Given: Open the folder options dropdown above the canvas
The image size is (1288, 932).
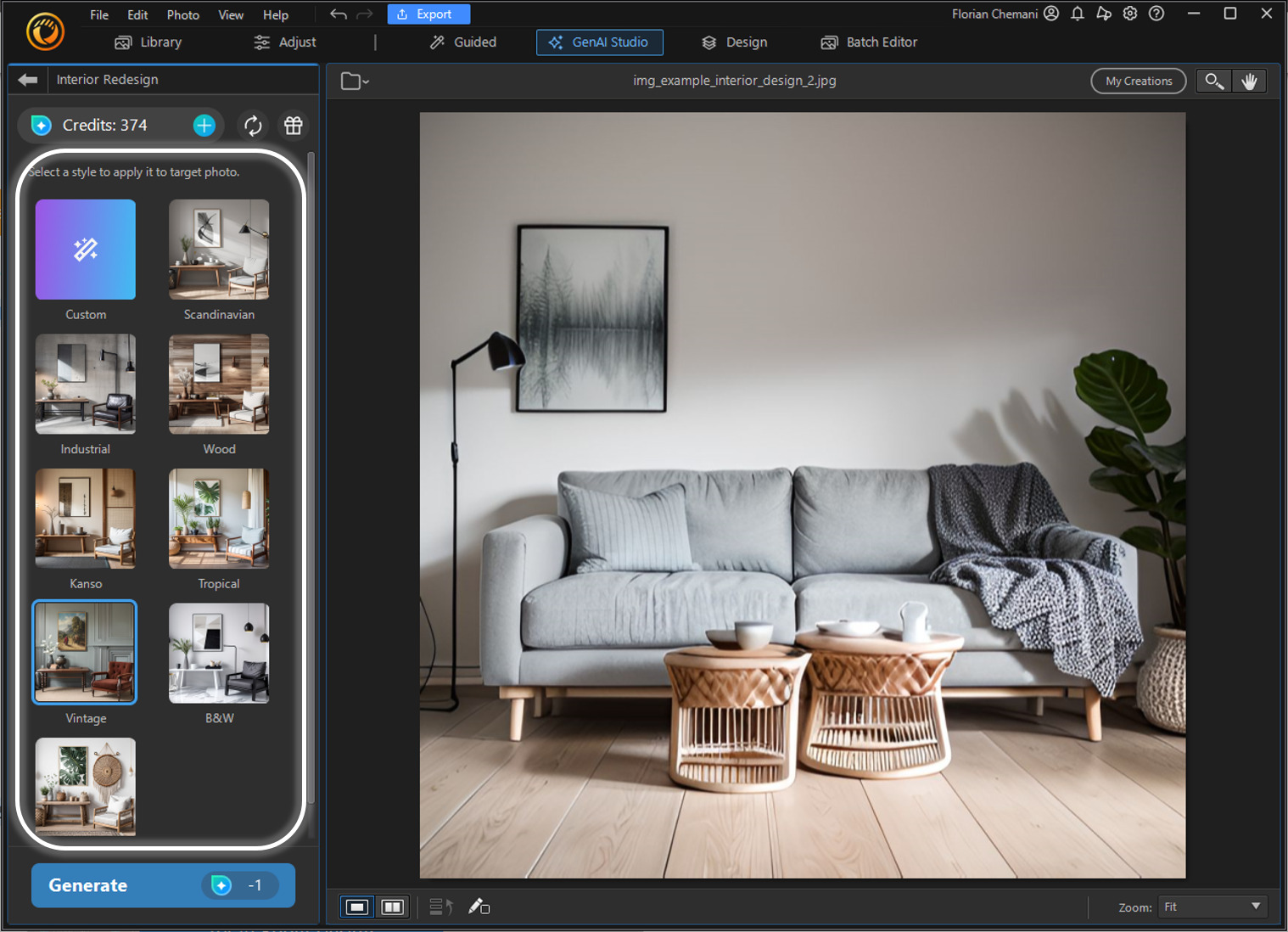Looking at the screenshot, I should [354, 81].
